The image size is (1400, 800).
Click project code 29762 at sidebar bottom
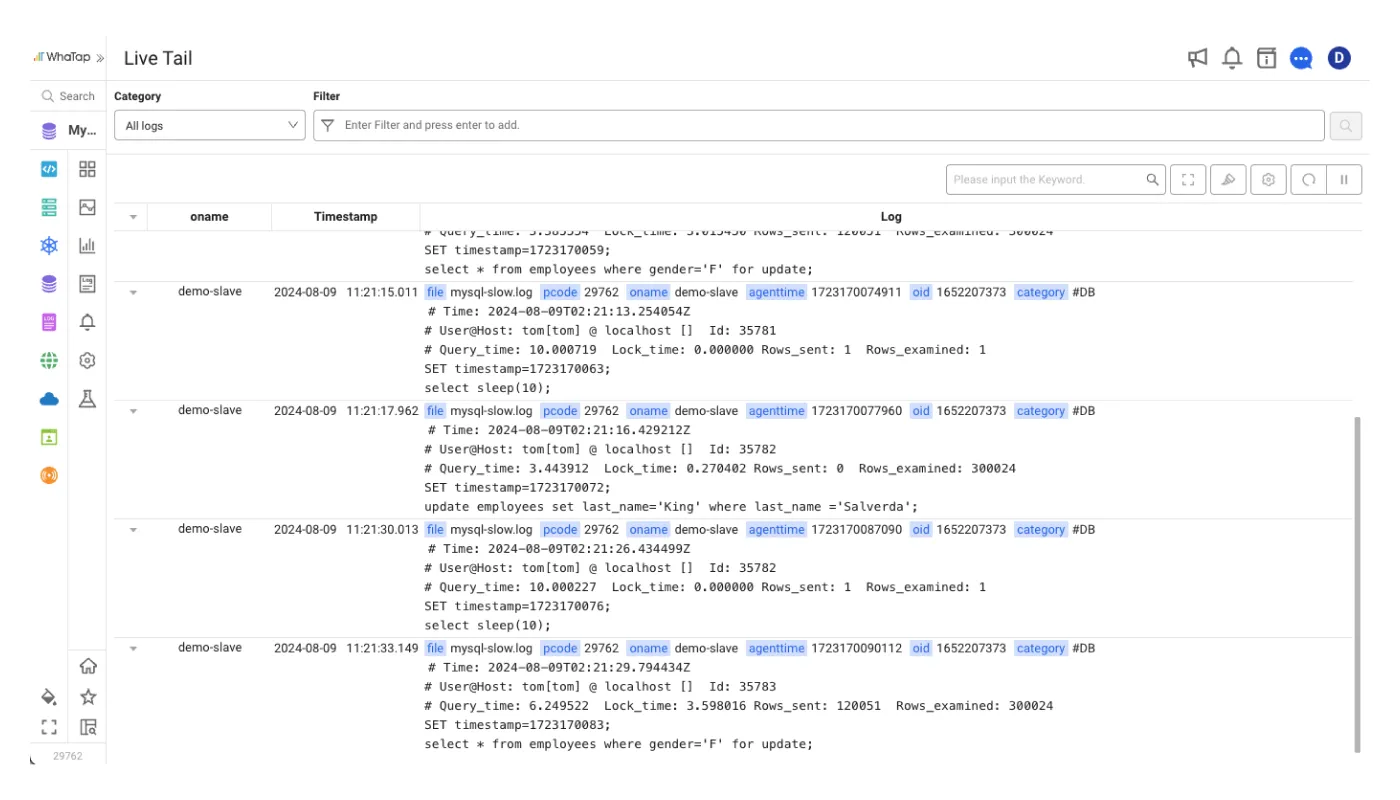[x=67, y=756]
